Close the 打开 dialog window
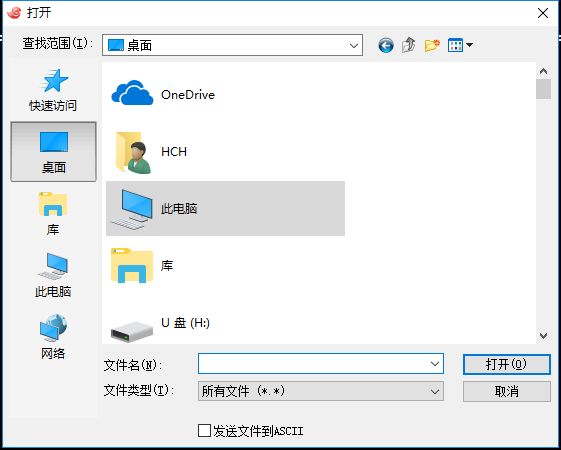 (x=543, y=13)
